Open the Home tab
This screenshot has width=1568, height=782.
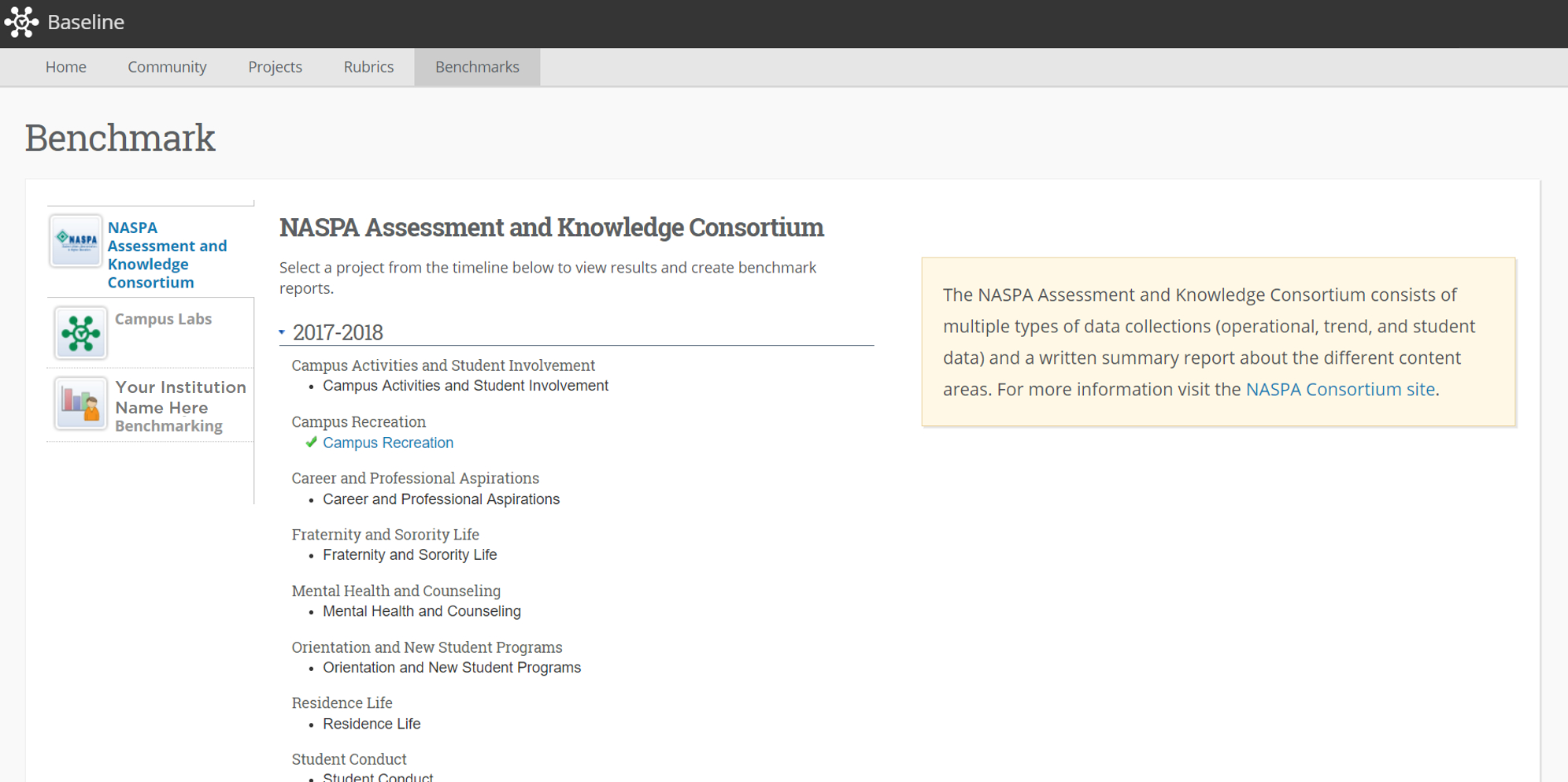[66, 67]
